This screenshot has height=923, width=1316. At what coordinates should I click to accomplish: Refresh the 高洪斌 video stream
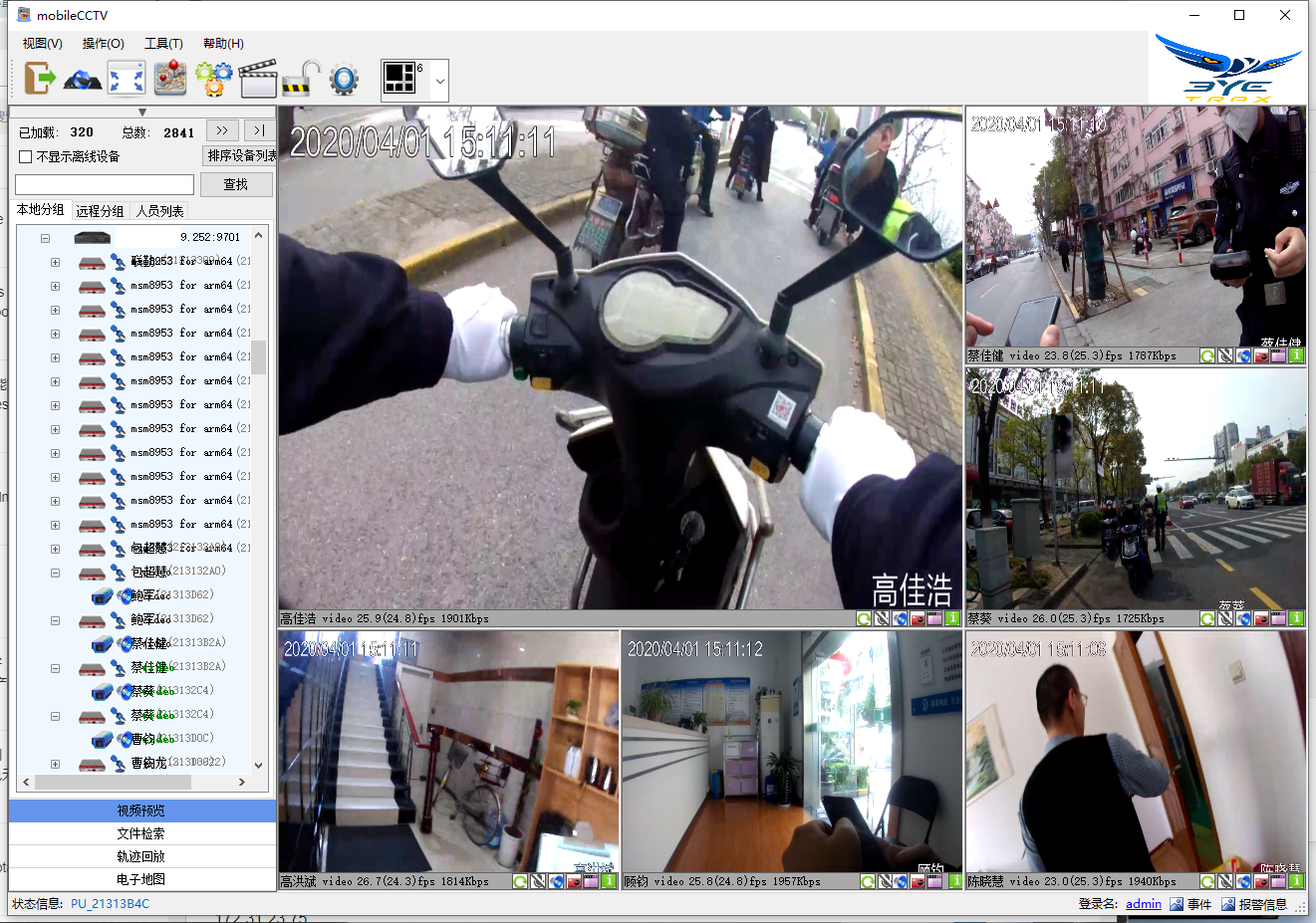point(520,881)
